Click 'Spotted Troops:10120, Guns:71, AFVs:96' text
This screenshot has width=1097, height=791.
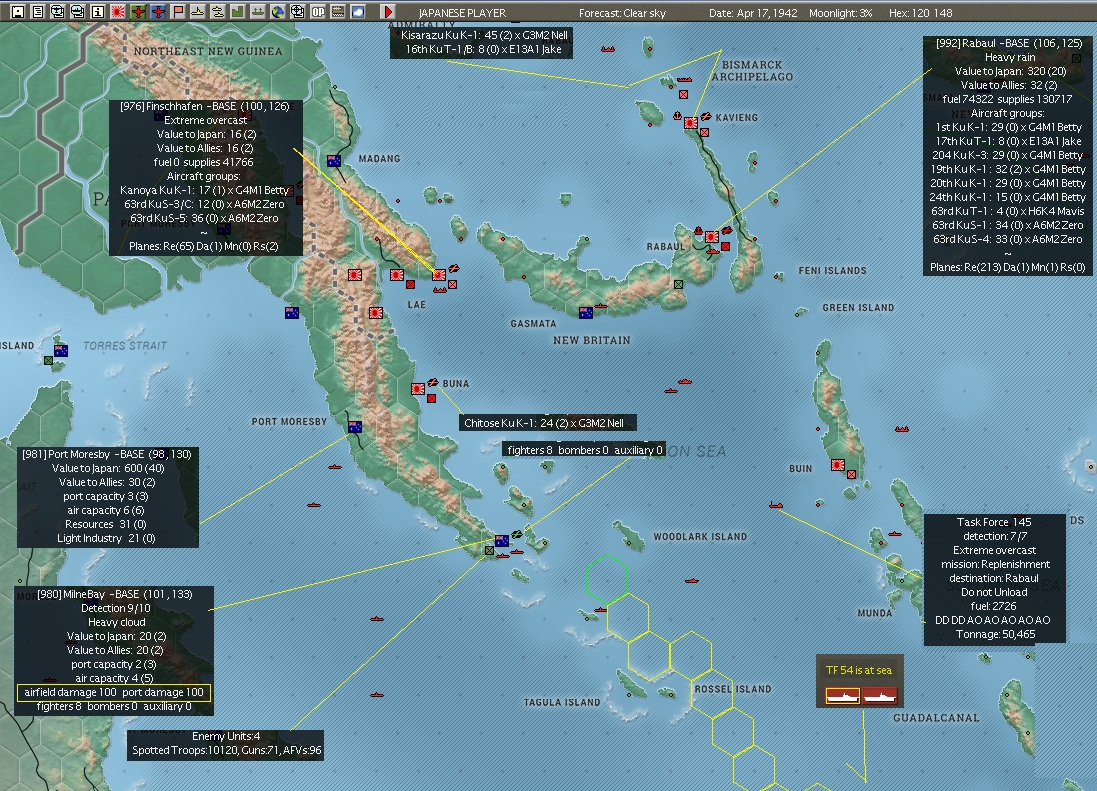tap(227, 750)
